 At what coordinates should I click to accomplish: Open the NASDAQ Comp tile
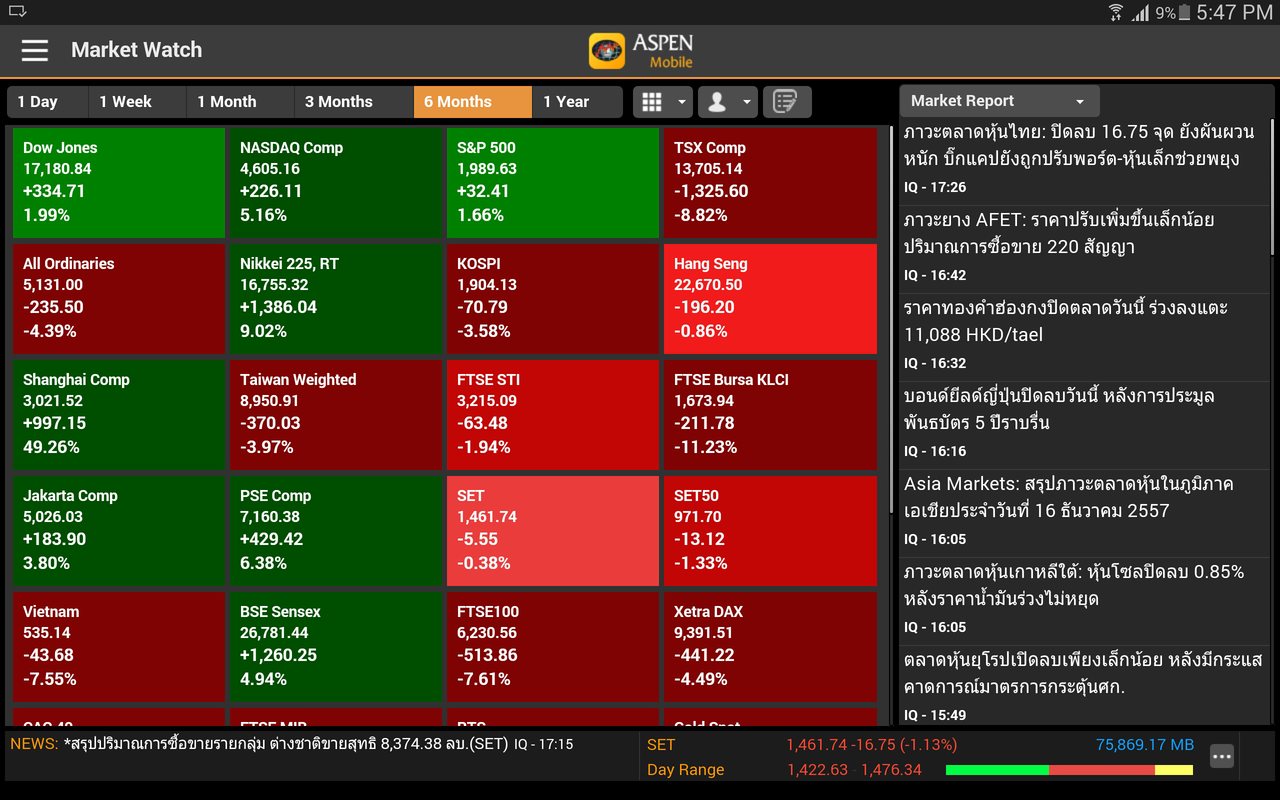tap(336, 182)
